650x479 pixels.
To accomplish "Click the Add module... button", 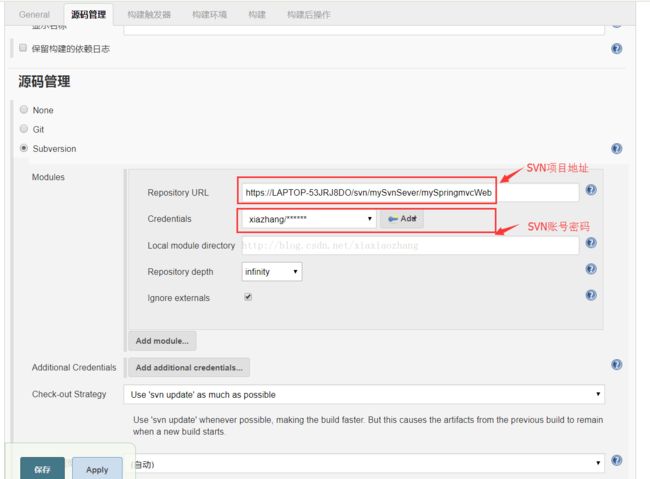I will click(x=162, y=341).
